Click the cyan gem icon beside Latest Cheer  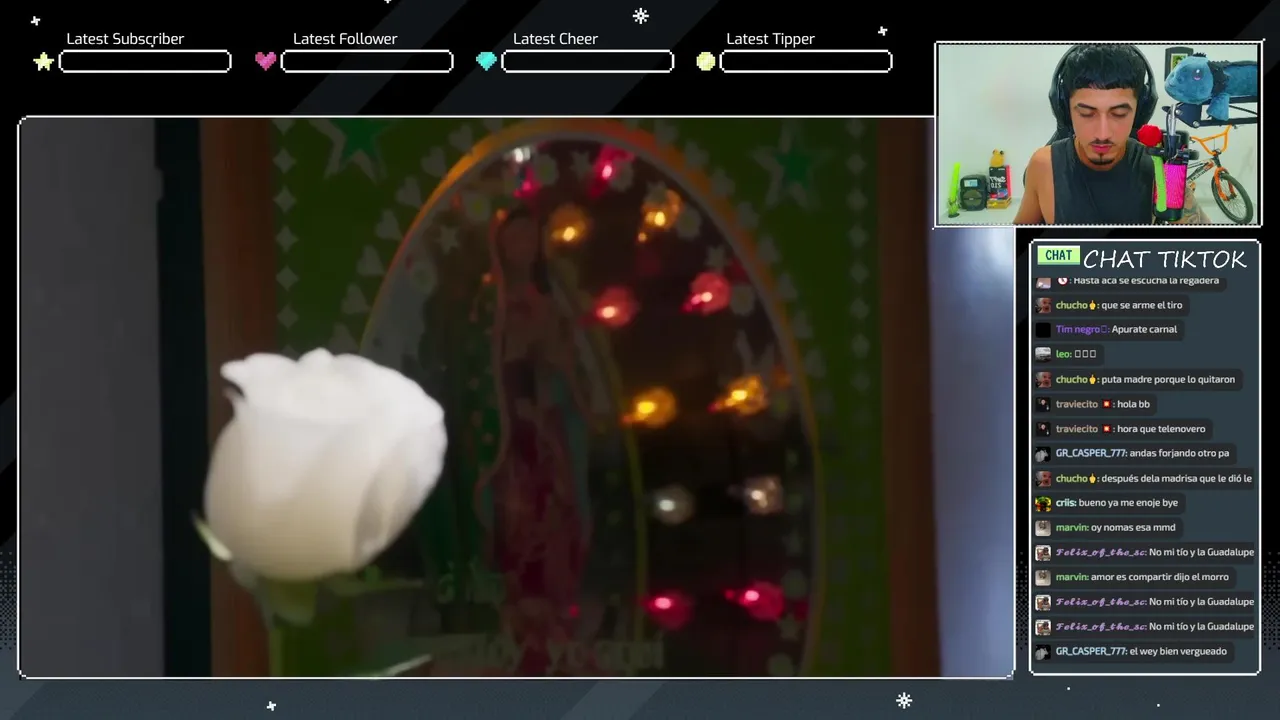click(x=486, y=61)
